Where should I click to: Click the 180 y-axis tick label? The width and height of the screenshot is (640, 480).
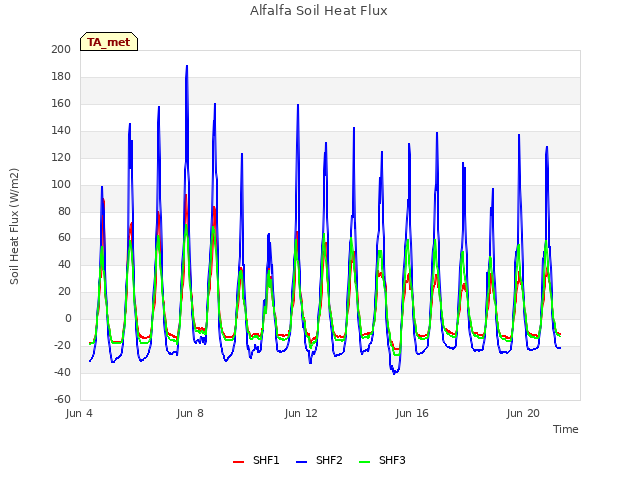61,76
